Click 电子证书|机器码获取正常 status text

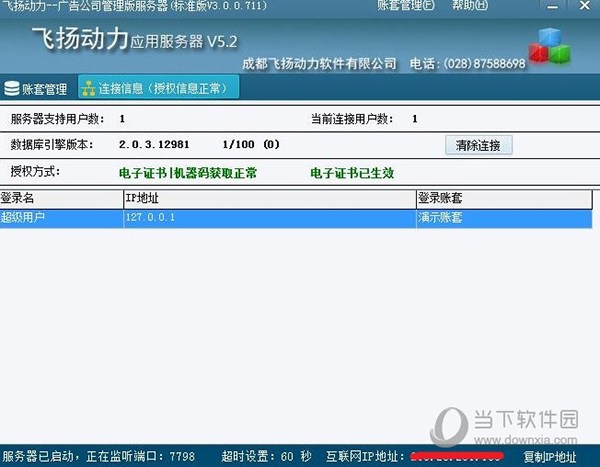click(188, 173)
